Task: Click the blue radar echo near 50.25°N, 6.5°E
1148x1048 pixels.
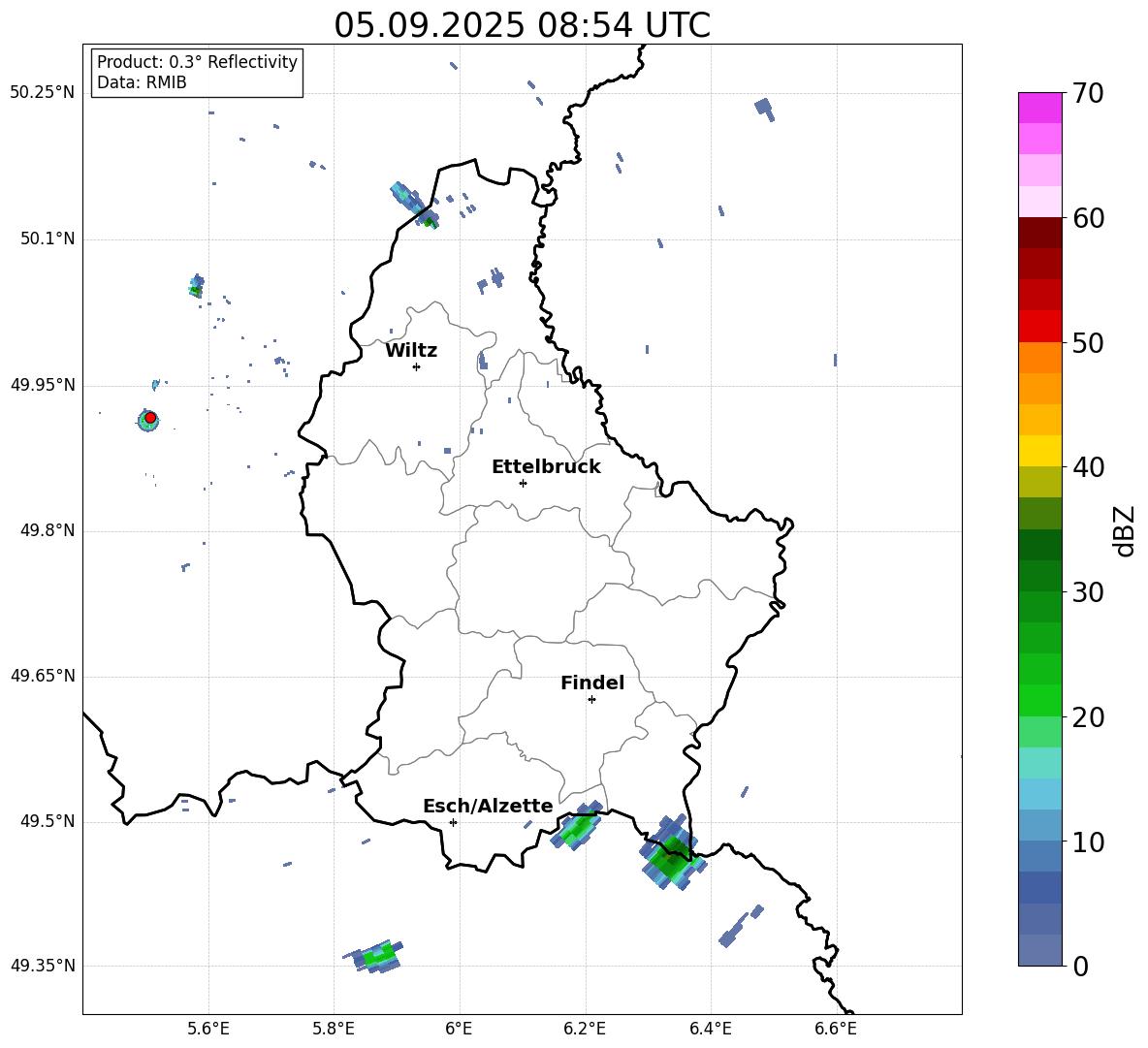Action: (764, 109)
